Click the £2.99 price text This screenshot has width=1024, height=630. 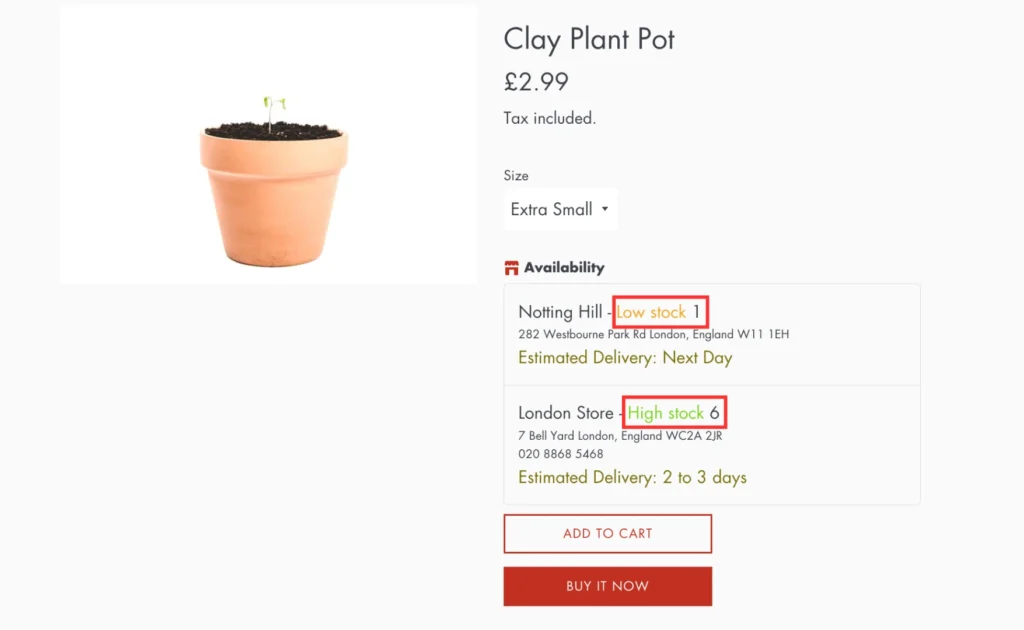(x=536, y=82)
